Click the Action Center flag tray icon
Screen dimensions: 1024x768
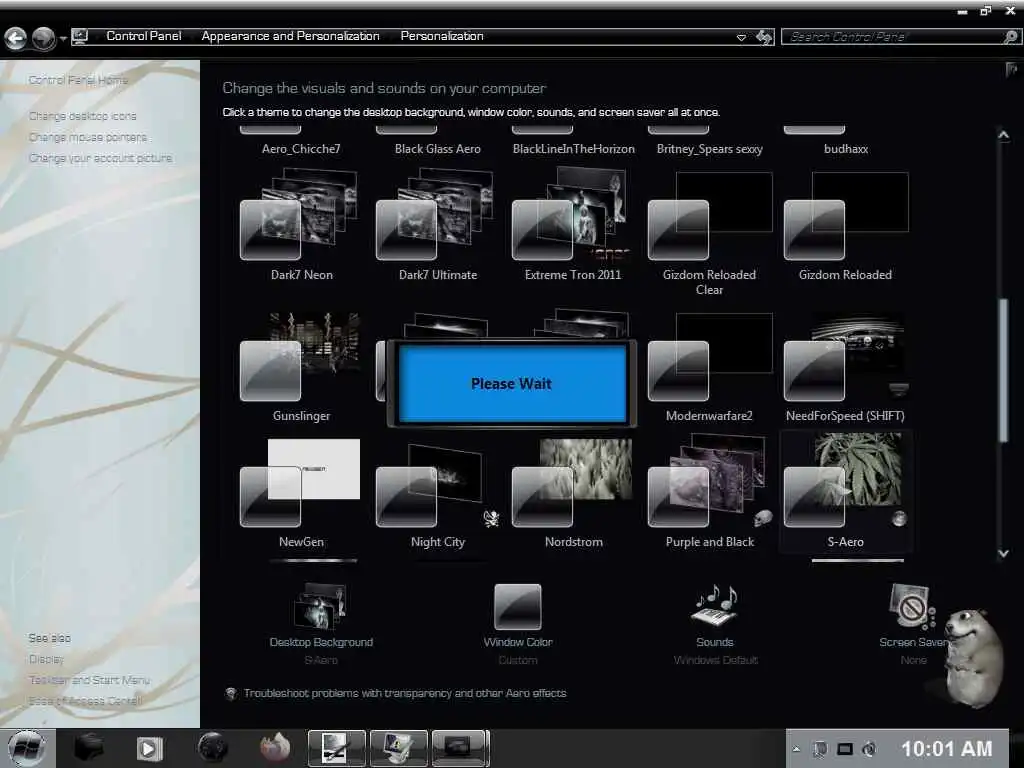[820, 749]
